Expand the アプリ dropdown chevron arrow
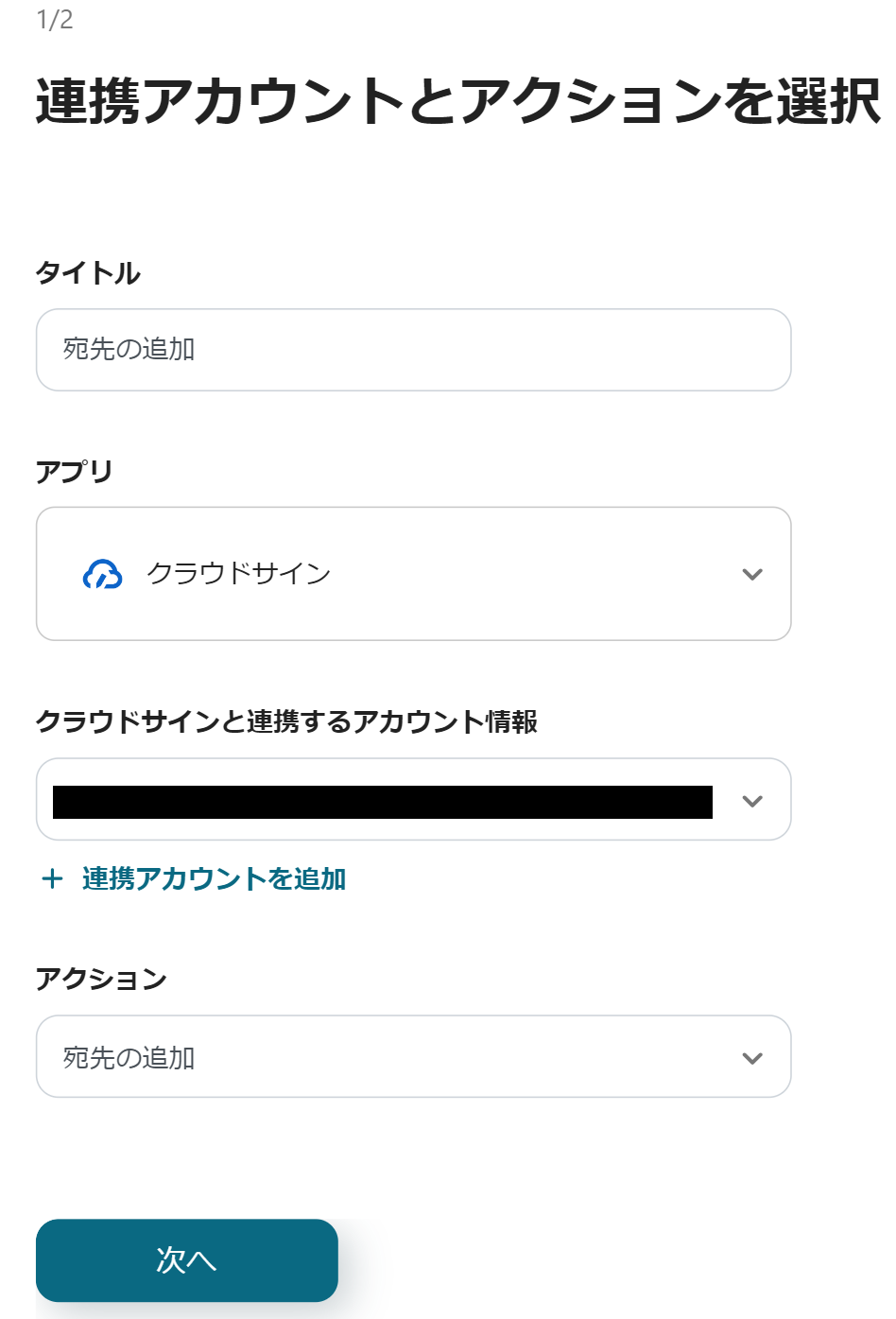Image resolution: width=896 pixels, height=1319 pixels. tap(752, 574)
